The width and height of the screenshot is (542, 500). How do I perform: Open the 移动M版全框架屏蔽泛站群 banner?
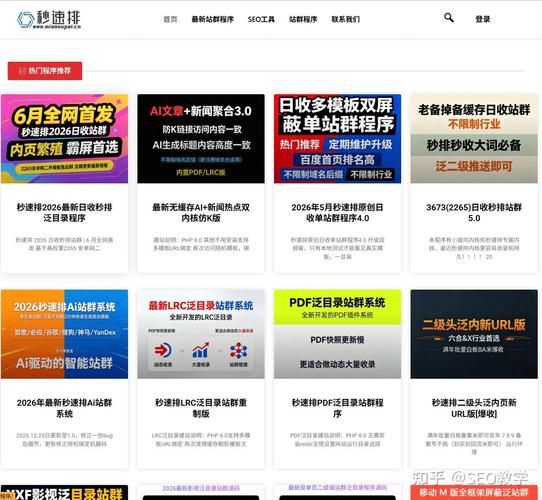coord(474,493)
